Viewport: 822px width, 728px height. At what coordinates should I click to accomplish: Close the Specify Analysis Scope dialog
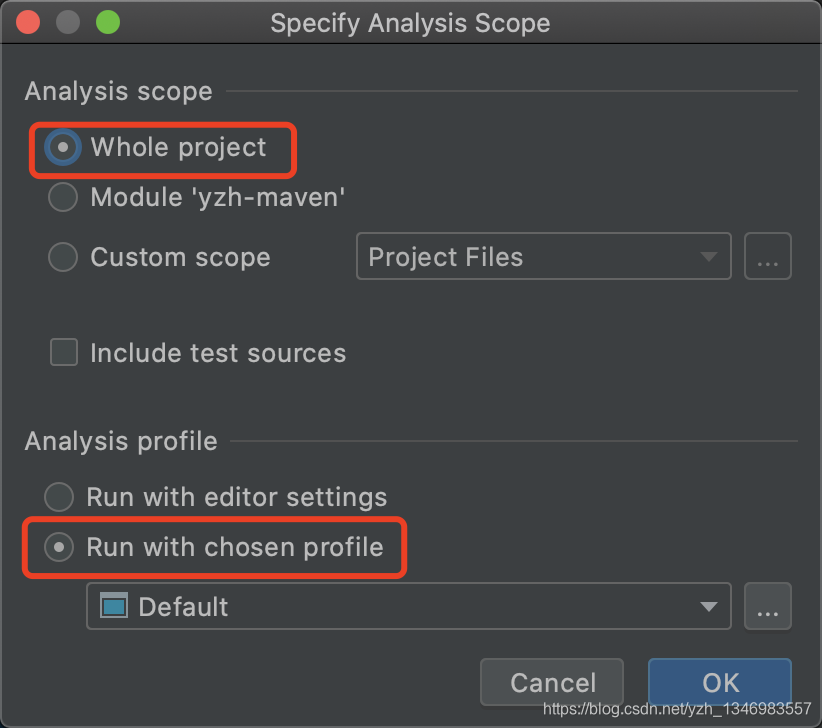pos(29,22)
